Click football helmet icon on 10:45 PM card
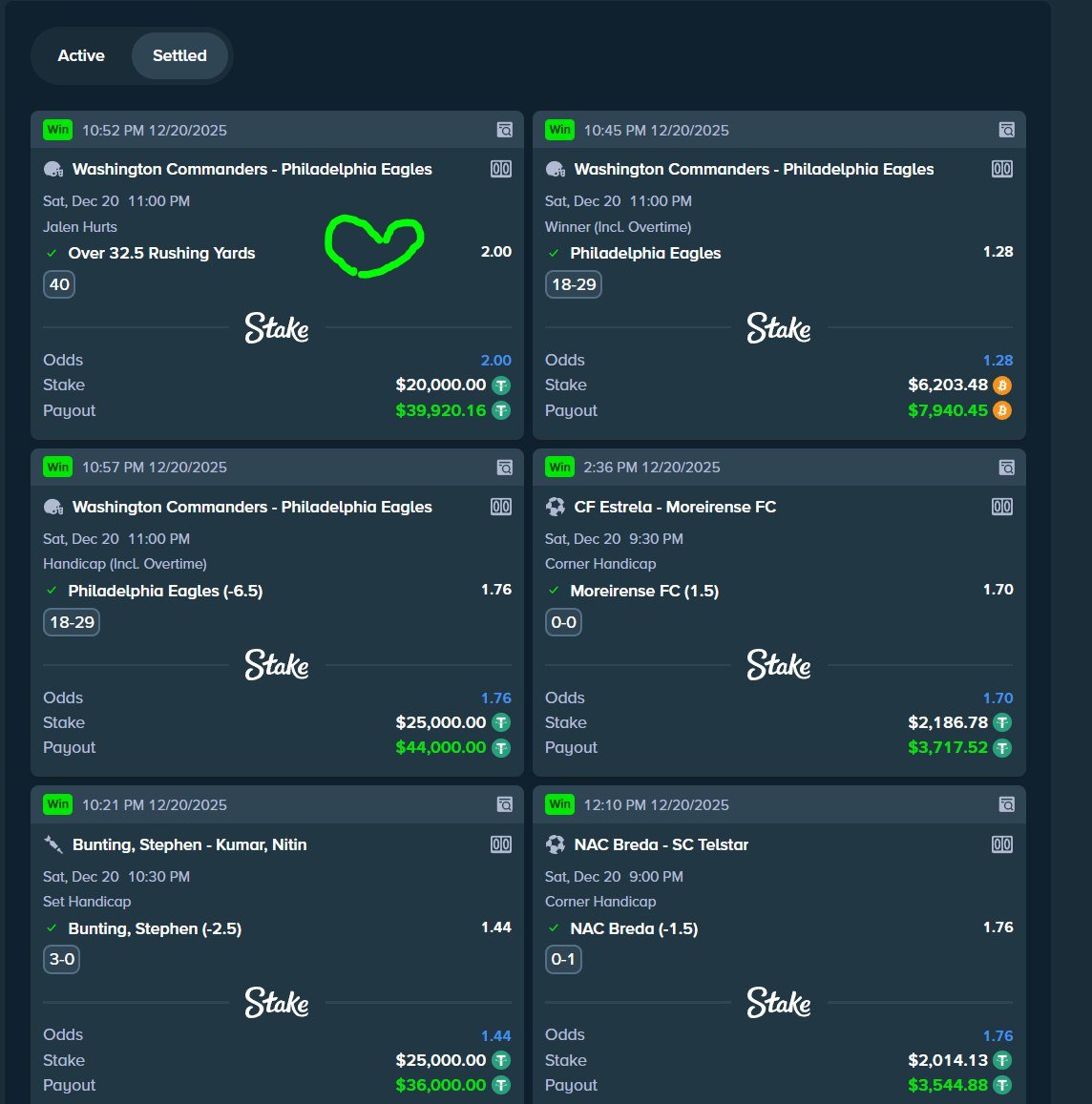The width and height of the screenshot is (1092, 1104). (x=556, y=170)
